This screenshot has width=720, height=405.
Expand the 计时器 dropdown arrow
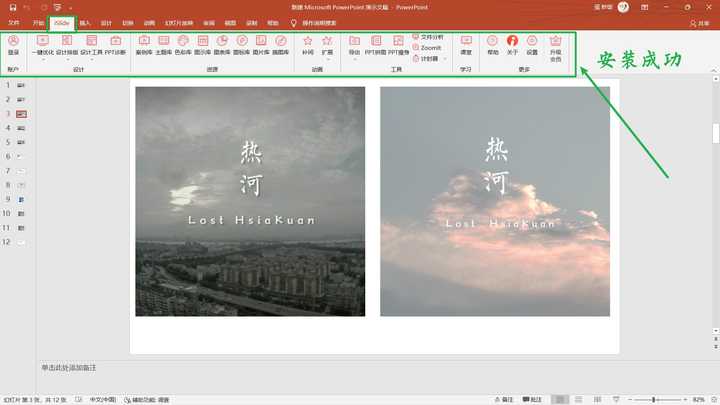tap(444, 59)
